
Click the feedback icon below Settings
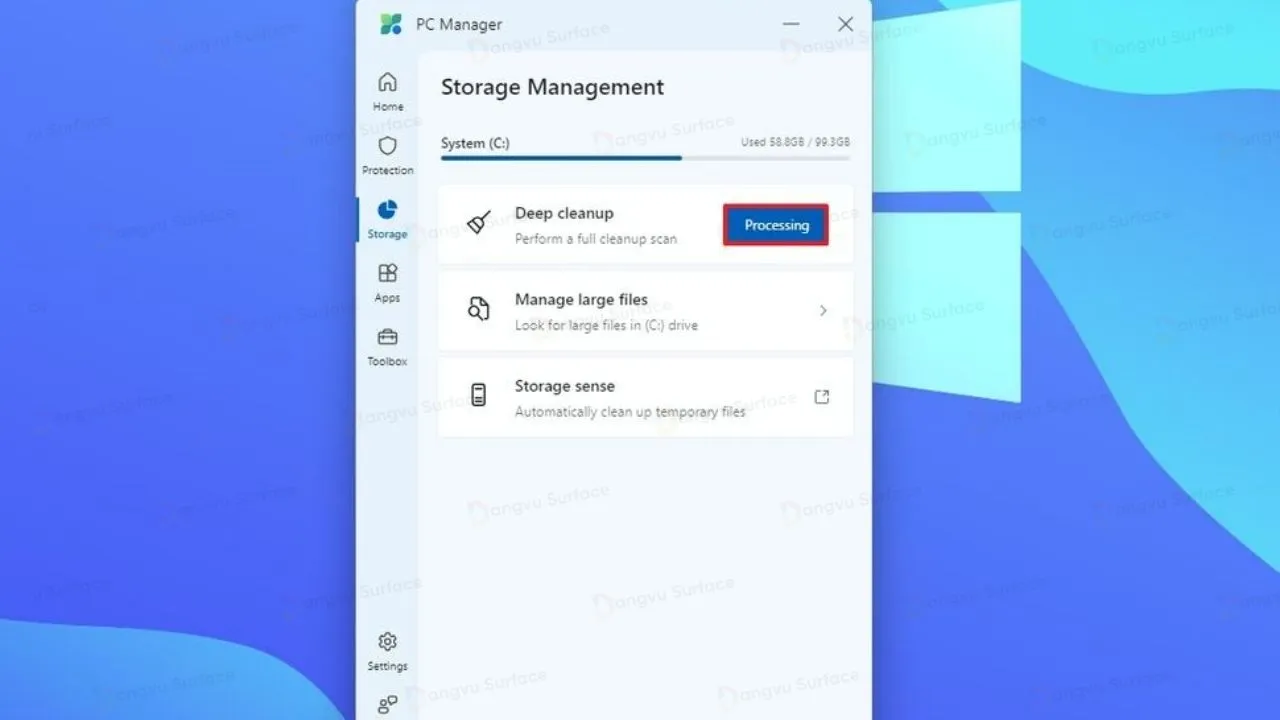pos(387,705)
